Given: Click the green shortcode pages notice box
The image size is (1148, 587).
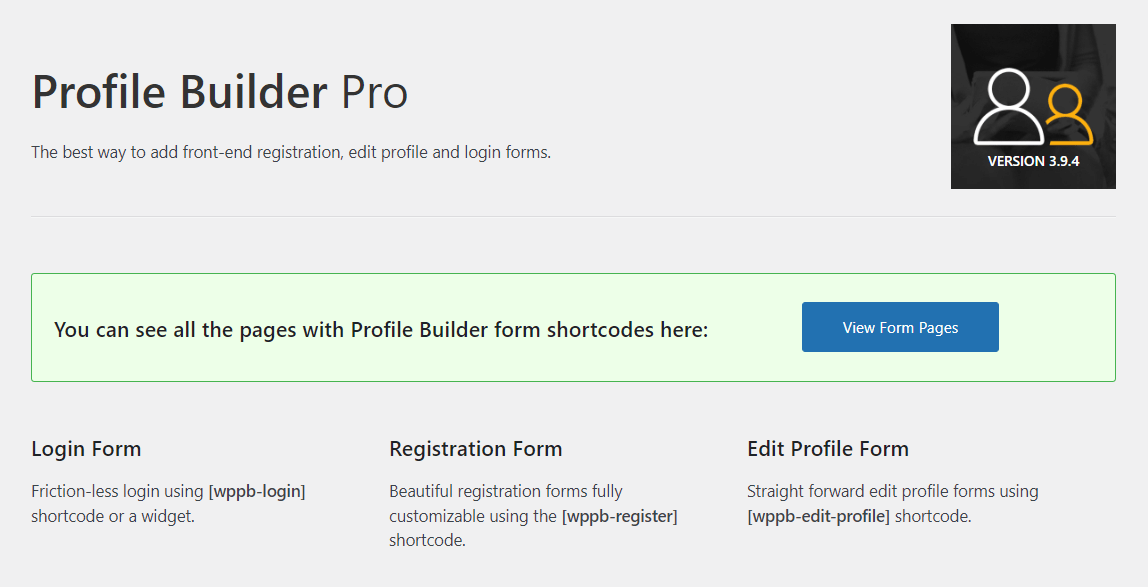Looking at the screenshot, I should click(x=573, y=327).
